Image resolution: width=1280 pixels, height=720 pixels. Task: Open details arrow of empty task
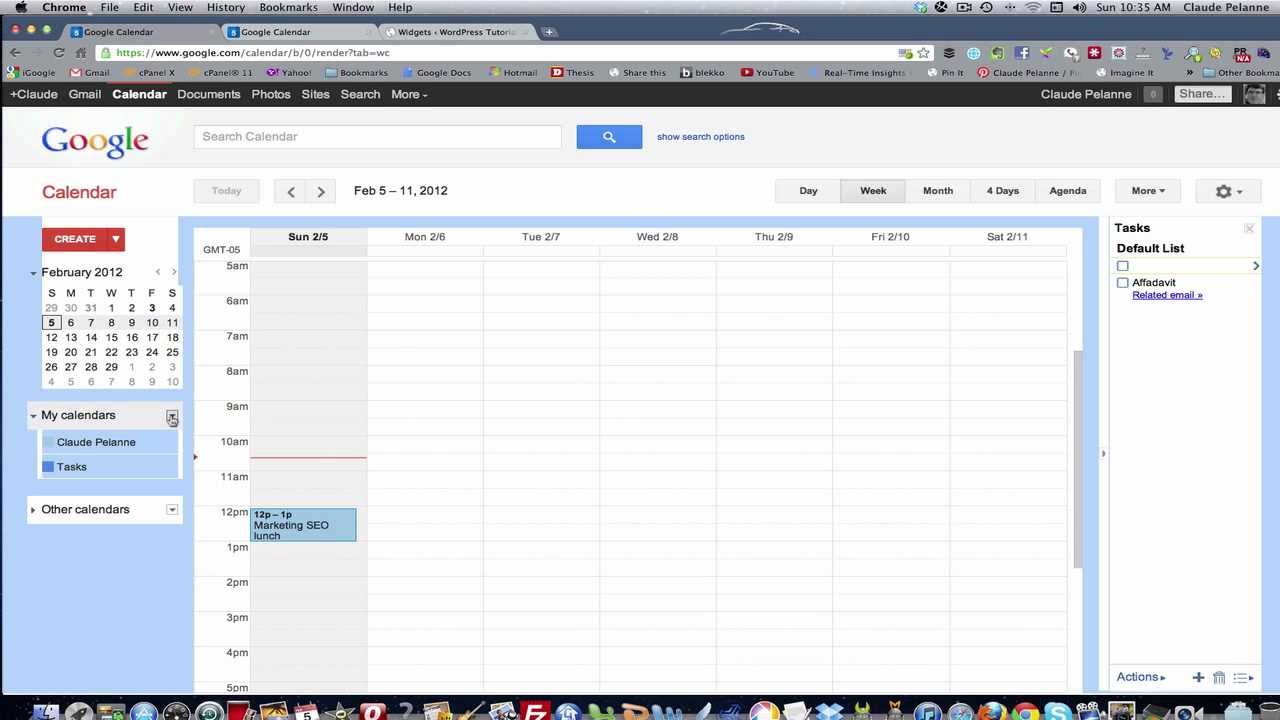[1256, 266]
